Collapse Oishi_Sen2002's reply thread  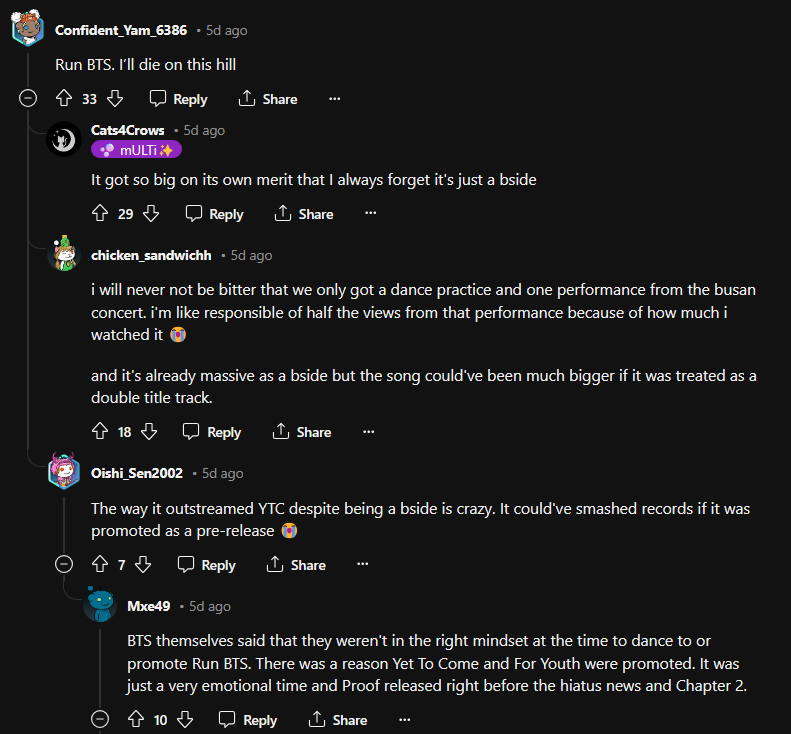pyautogui.click(x=64, y=565)
